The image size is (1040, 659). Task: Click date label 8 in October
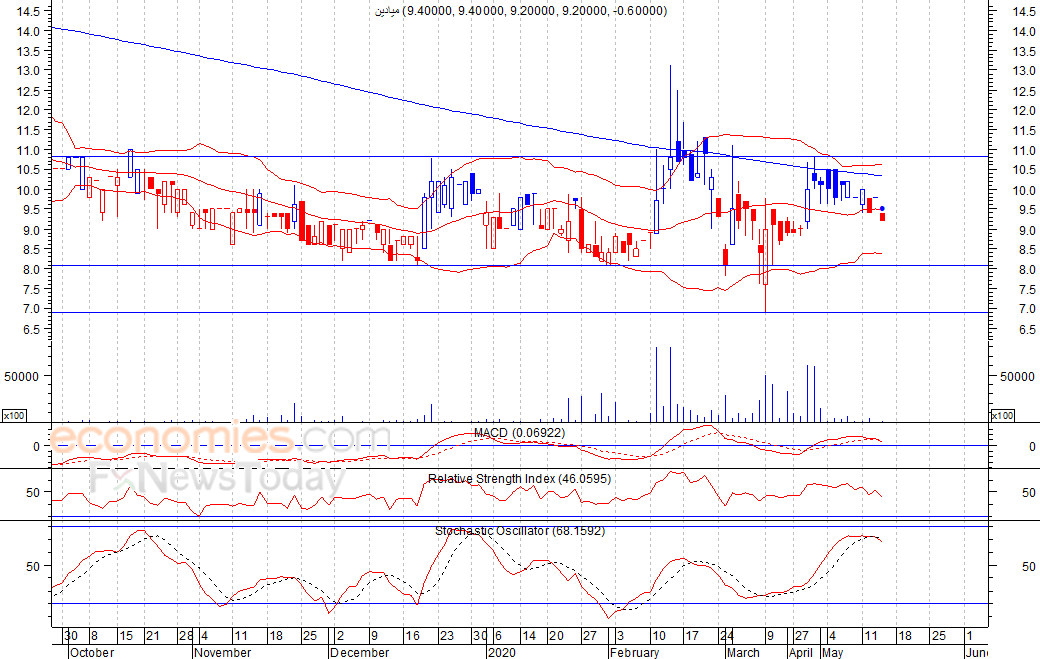(x=94, y=636)
